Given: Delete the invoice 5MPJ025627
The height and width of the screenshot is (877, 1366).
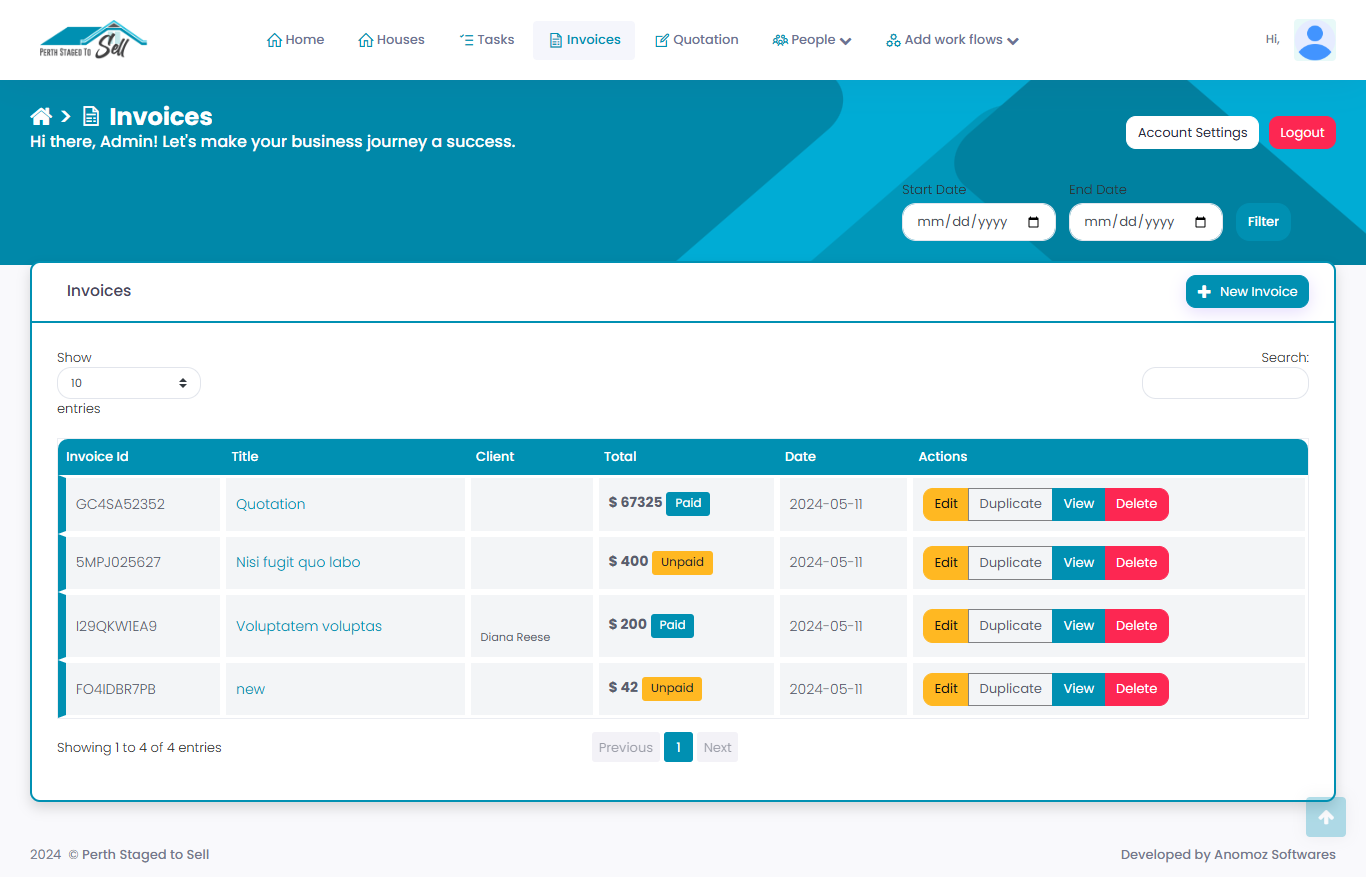Looking at the screenshot, I should (x=1136, y=563).
